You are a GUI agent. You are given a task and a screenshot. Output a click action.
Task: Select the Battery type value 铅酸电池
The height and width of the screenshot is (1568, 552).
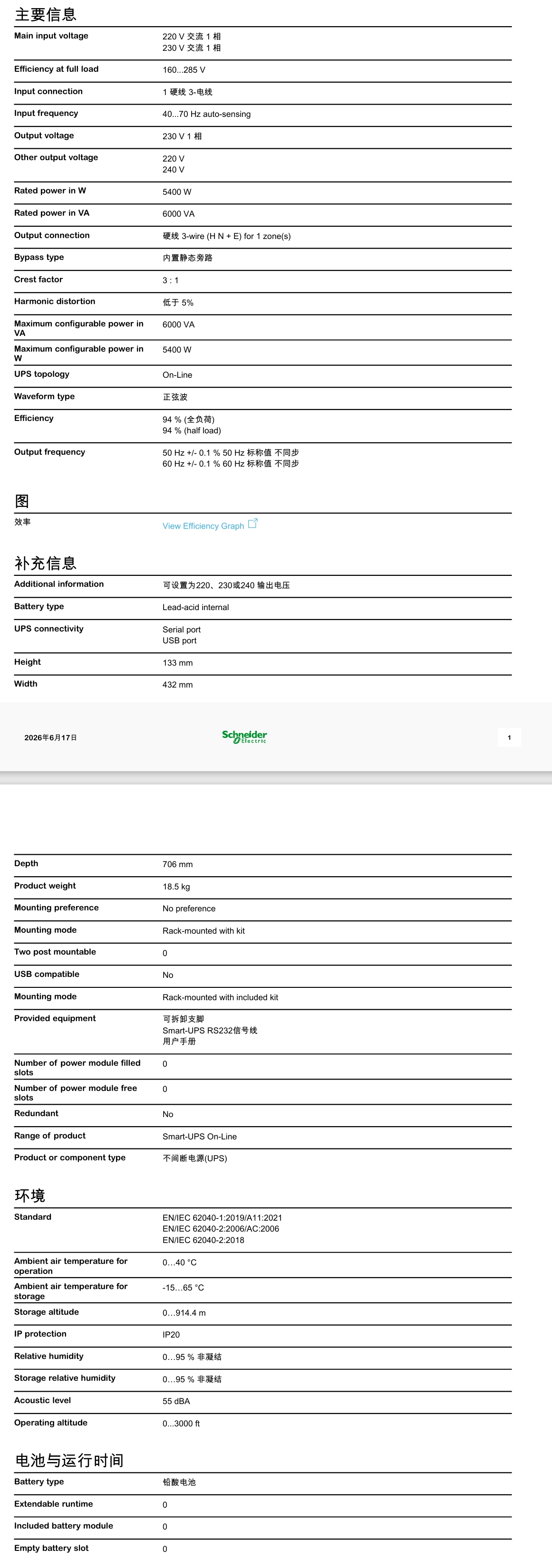coord(179,1482)
